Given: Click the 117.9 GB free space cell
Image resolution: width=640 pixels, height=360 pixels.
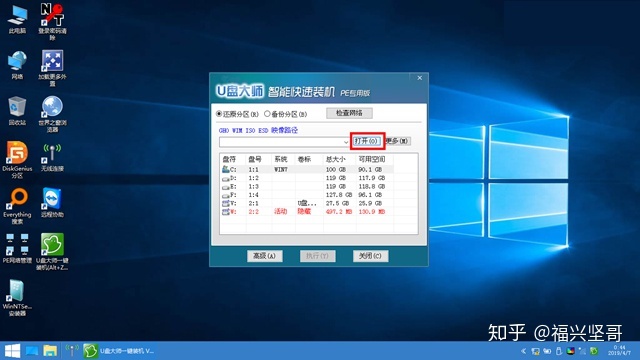Looking at the screenshot, I should pos(371,178).
